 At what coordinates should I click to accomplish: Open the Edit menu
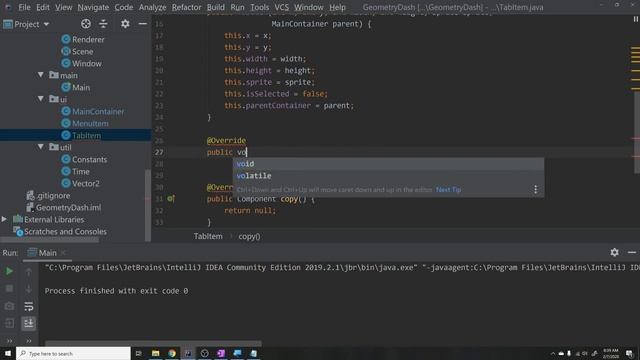(42, 7)
